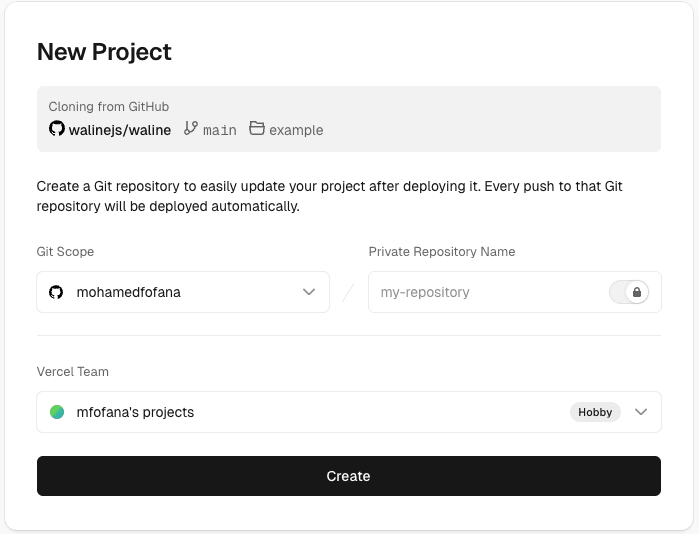Click the example directory name
Screen dimensions: 699x534
tap(296, 130)
